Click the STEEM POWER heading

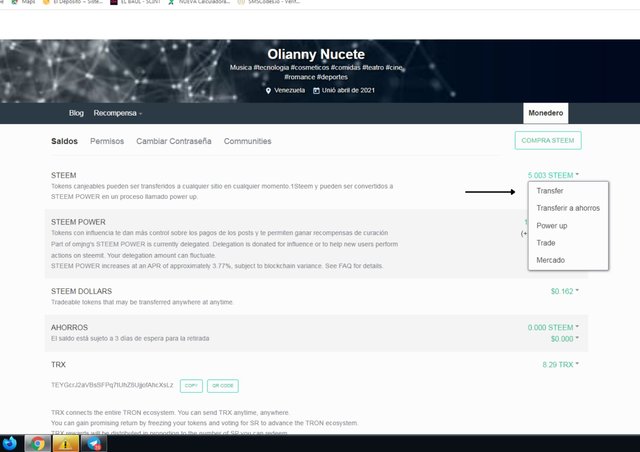[x=78, y=222]
